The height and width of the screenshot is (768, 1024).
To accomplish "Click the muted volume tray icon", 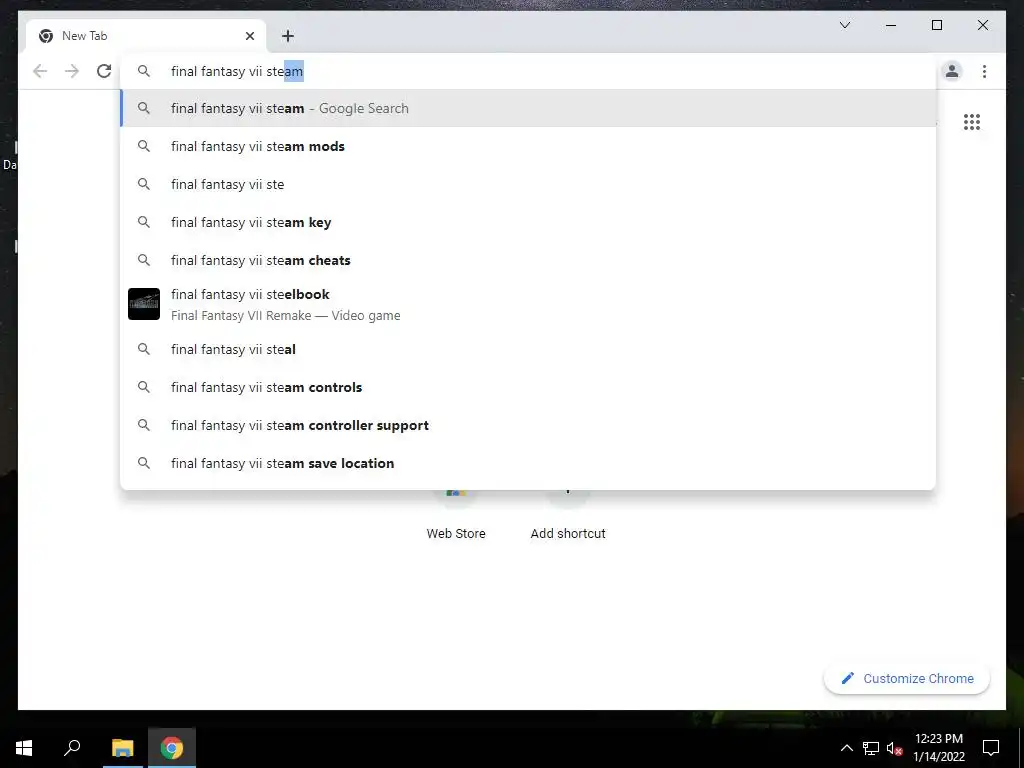I will pyautogui.click(x=894, y=748).
